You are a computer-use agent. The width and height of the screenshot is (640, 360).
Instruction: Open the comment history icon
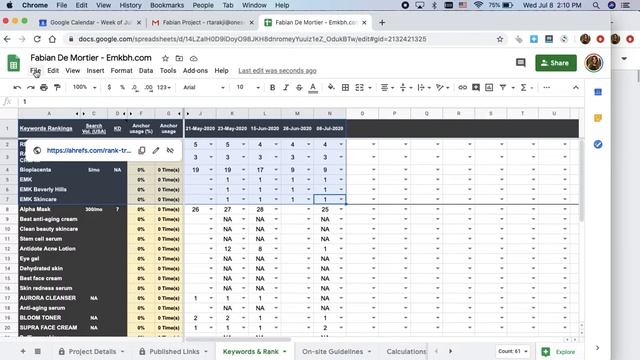[x=520, y=62]
